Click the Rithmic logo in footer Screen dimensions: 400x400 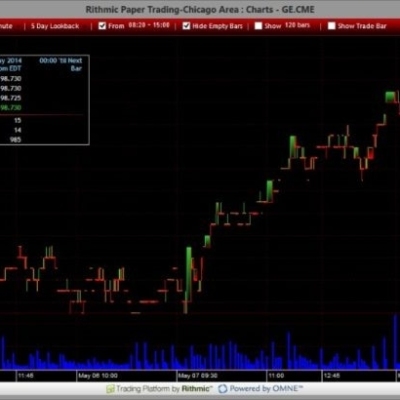(x=110, y=389)
